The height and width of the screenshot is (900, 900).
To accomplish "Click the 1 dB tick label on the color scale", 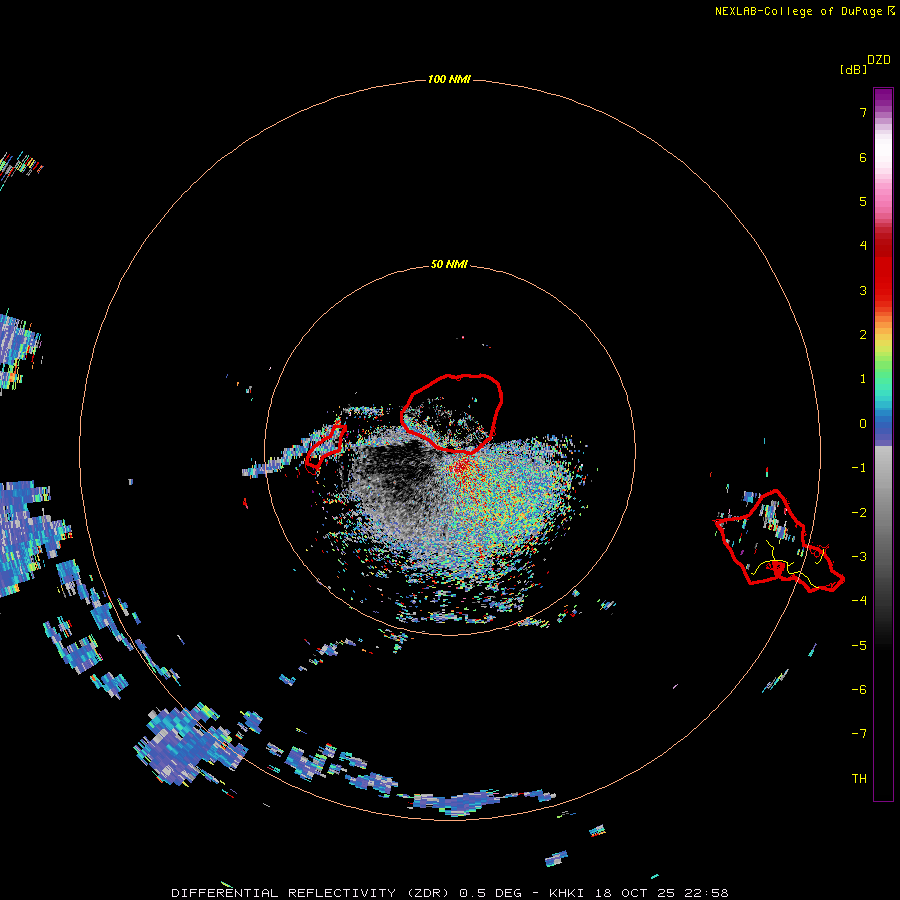I will [x=863, y=379].
